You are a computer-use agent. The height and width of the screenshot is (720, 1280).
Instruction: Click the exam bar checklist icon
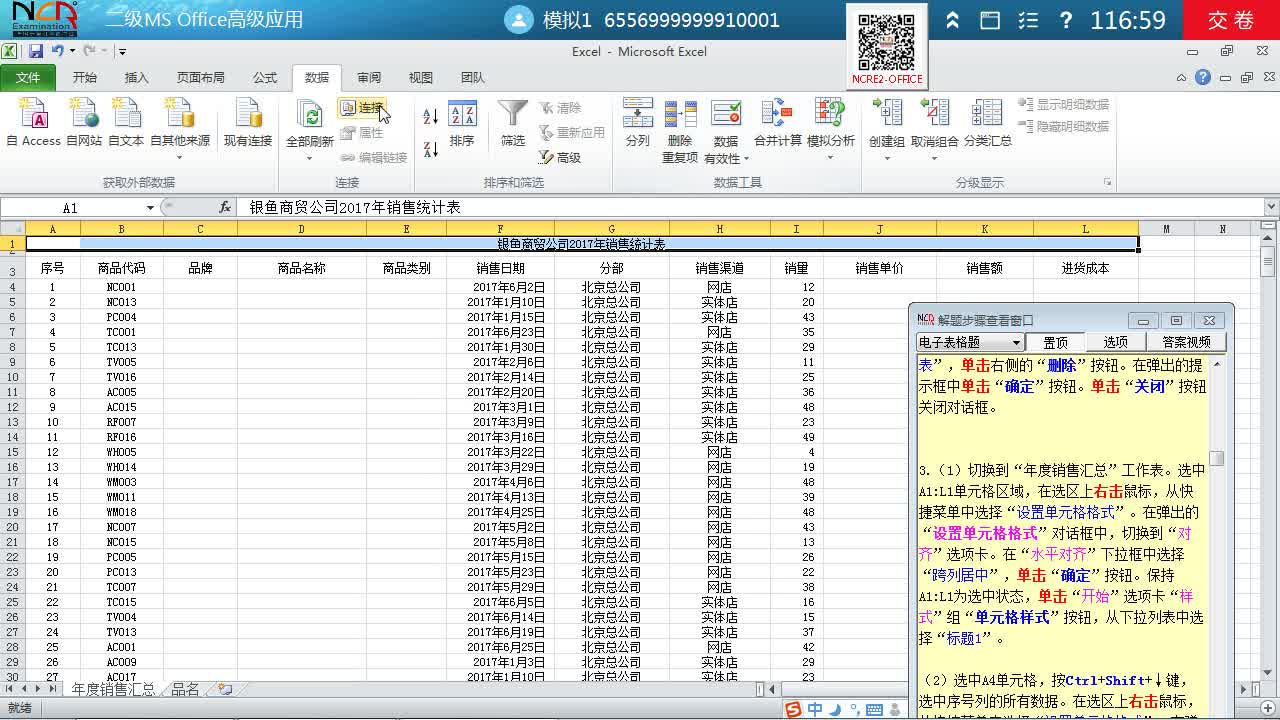[1028, 20]
